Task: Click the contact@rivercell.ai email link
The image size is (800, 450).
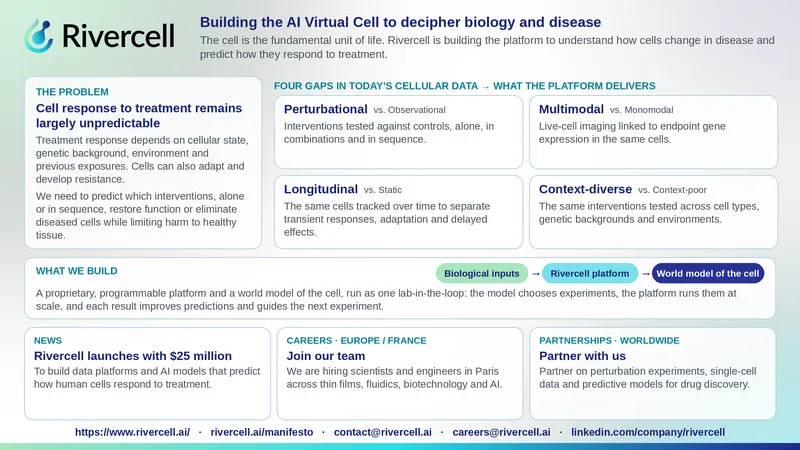Action: click(x=383, y=432)
